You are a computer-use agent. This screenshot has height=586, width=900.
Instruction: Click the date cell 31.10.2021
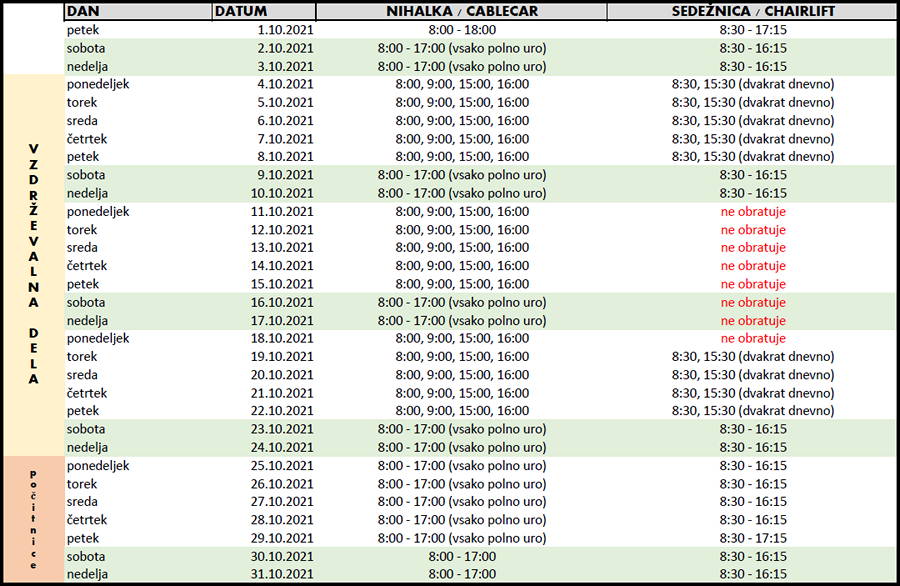coord(282,574)
